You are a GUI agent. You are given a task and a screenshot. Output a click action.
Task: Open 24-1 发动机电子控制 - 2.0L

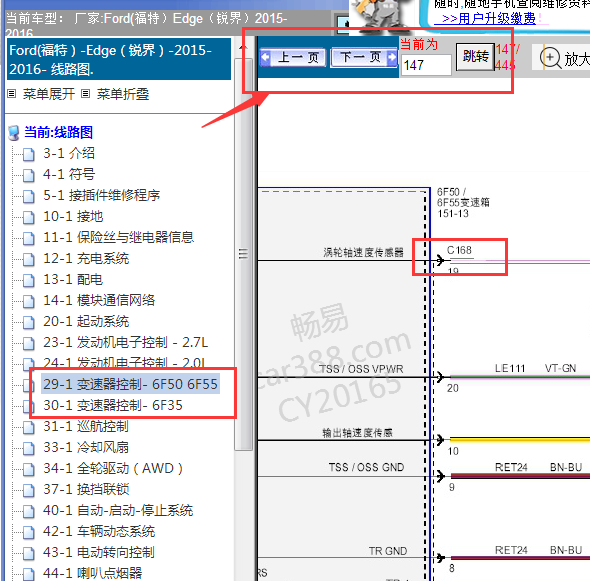(124, 362)
